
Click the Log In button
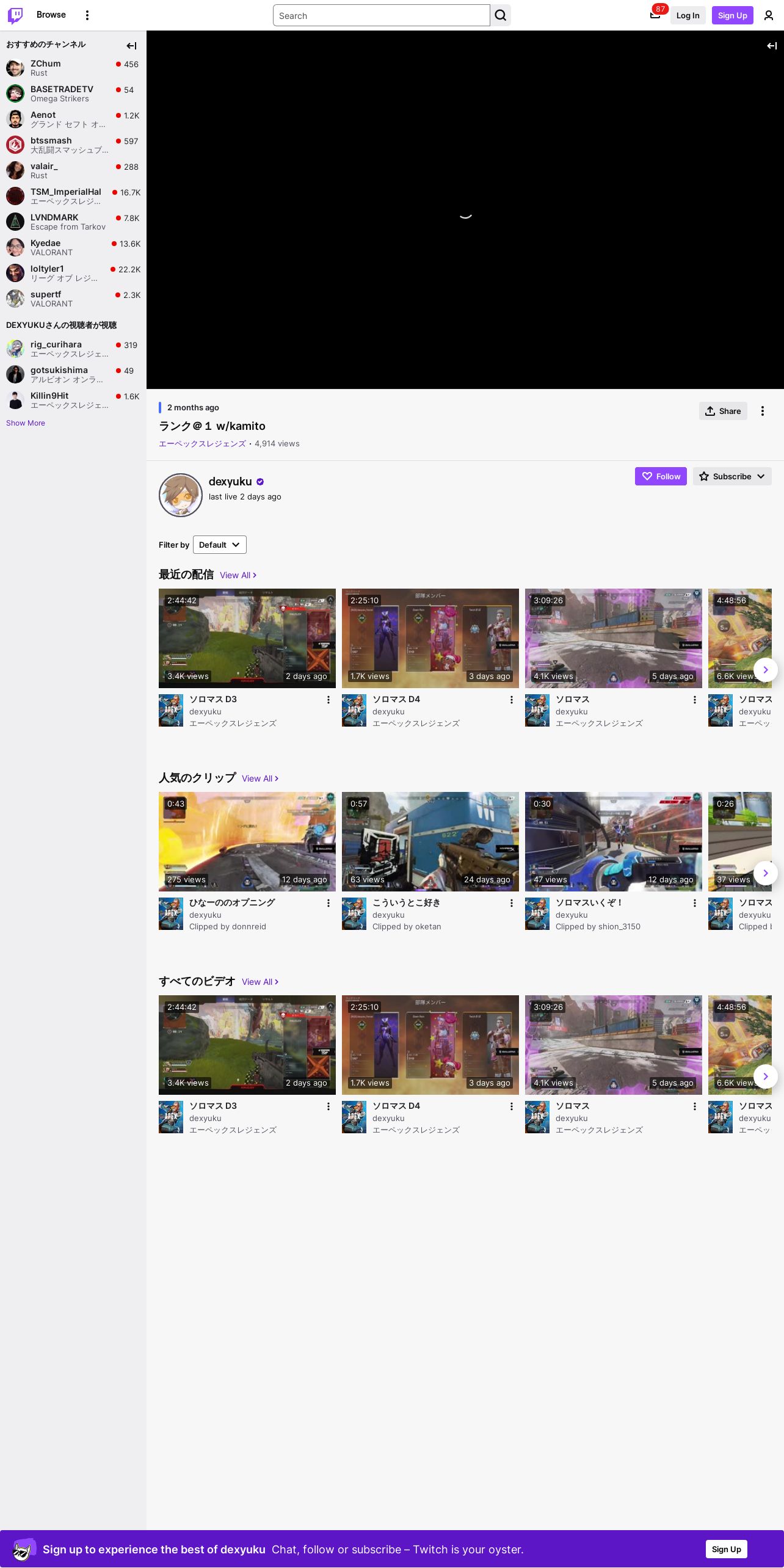[688, 15]
